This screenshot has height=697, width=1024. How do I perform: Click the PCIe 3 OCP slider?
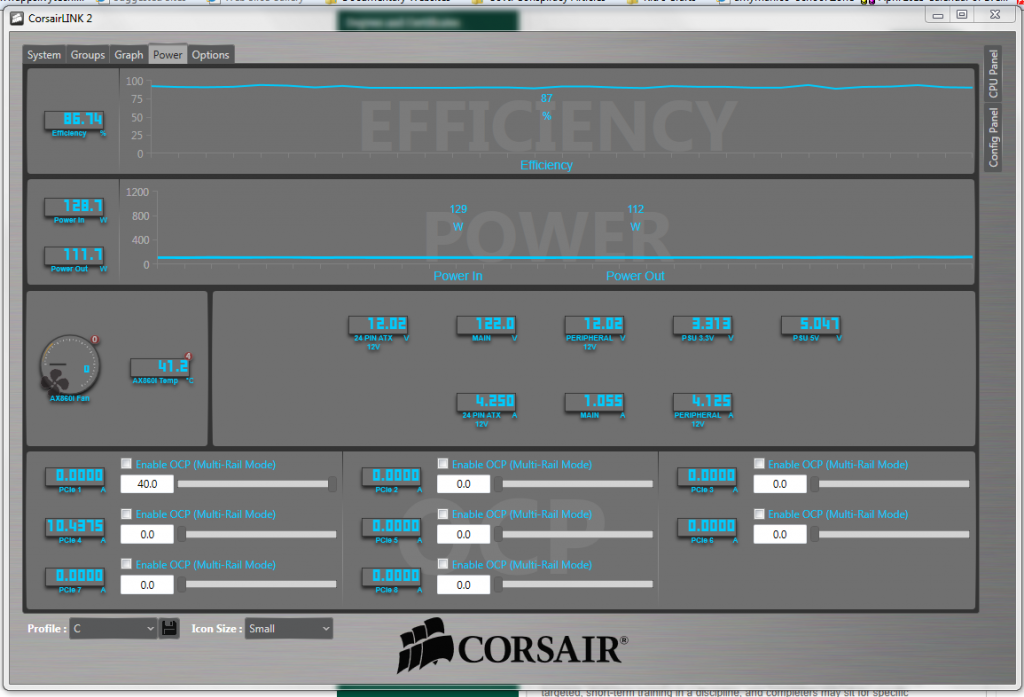pyautogui.click(x=889, y=484)
